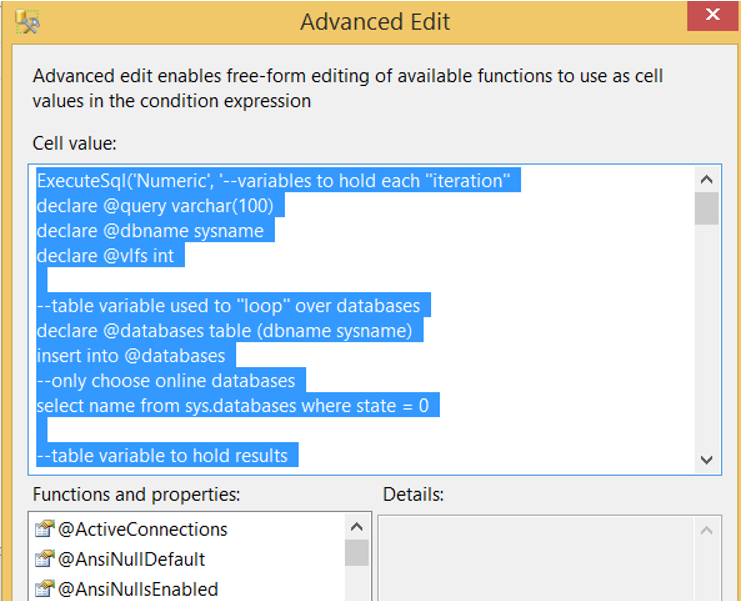The width and height of the screenshot is (741, 601).
Task: Click the 'select name from sys.databases' line
Action: [233, 406]
